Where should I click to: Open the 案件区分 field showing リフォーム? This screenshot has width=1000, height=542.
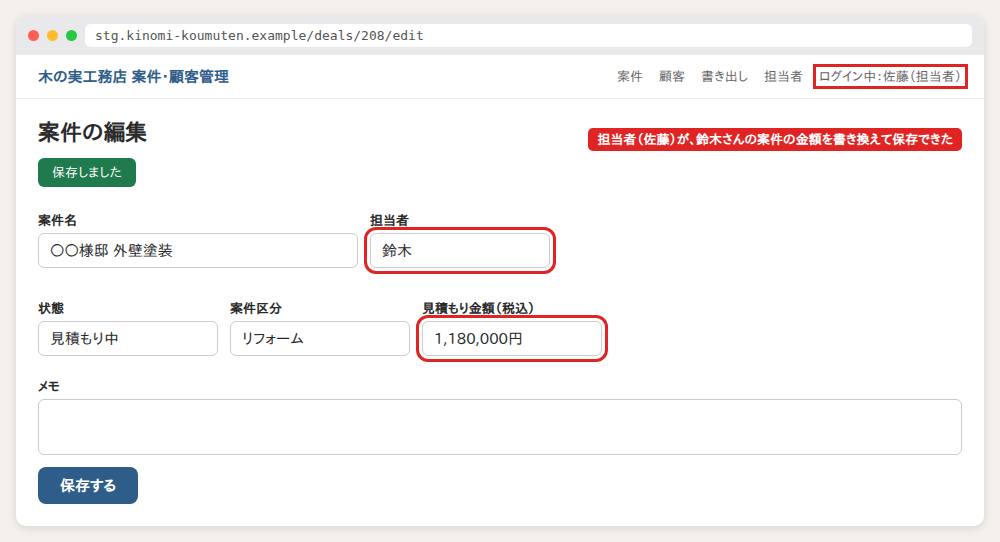320,339
